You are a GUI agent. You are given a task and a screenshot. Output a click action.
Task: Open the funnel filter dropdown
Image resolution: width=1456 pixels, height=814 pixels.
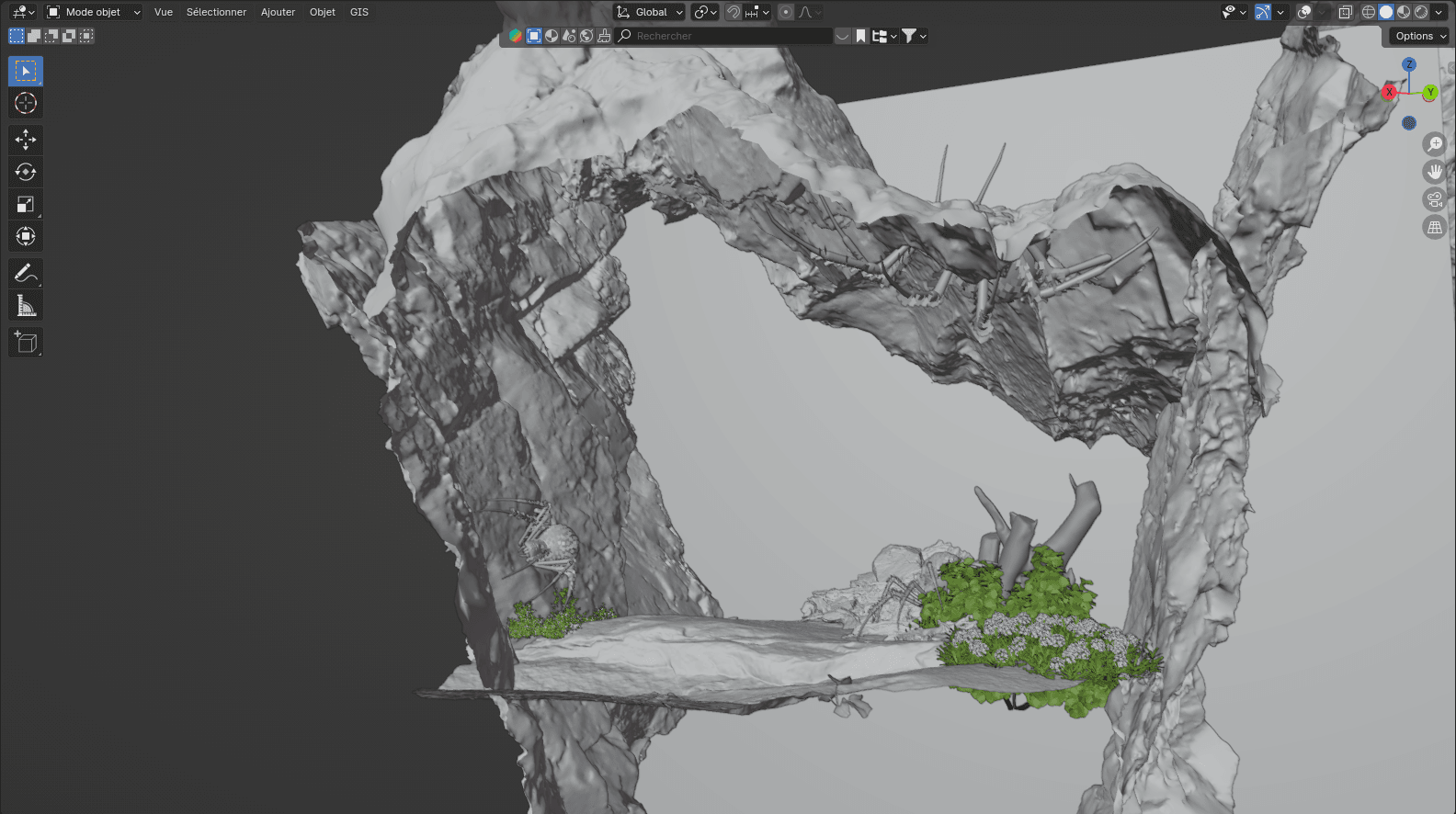(x=914, y=36)
